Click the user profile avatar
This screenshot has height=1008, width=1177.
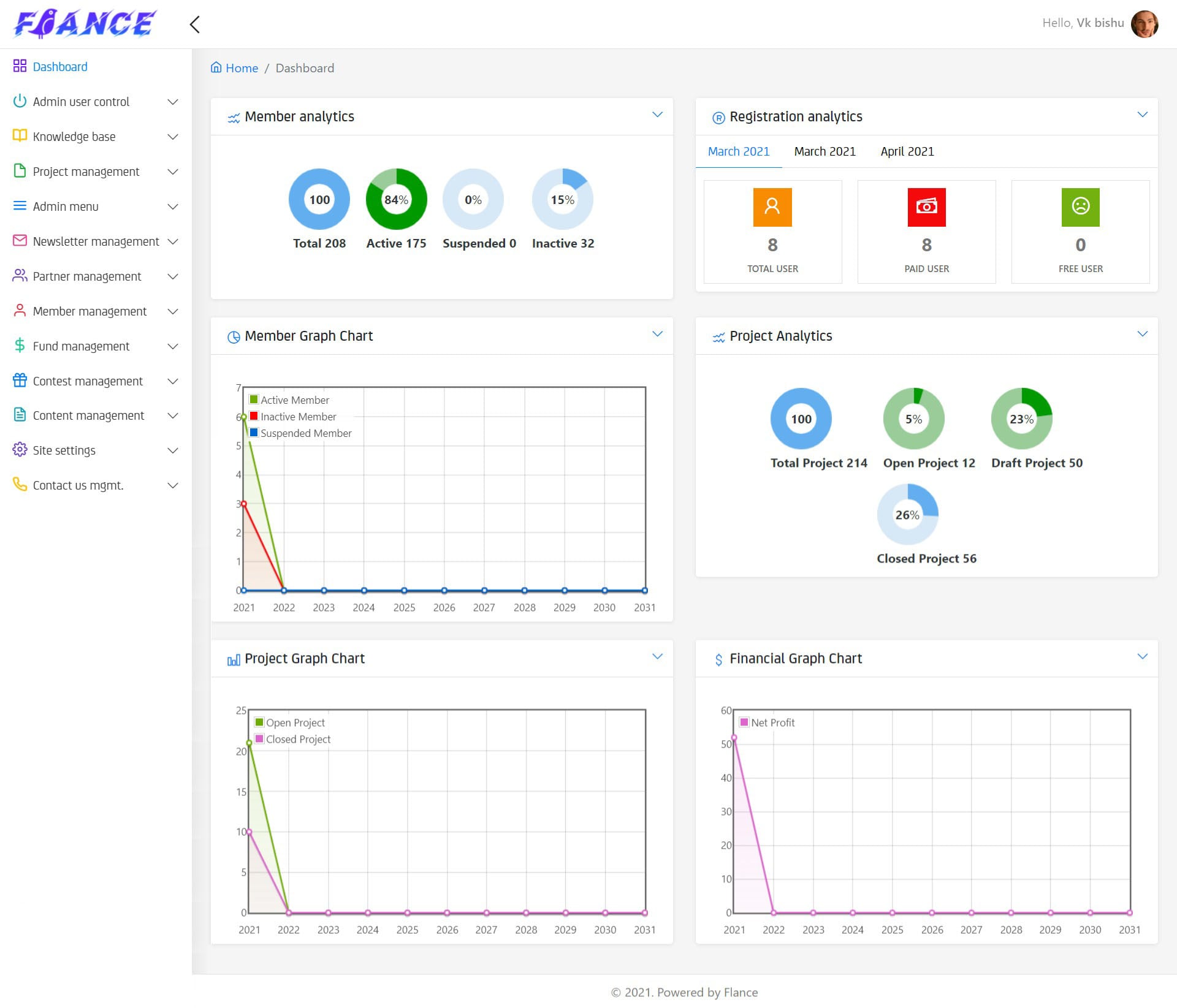[1144, 25]
